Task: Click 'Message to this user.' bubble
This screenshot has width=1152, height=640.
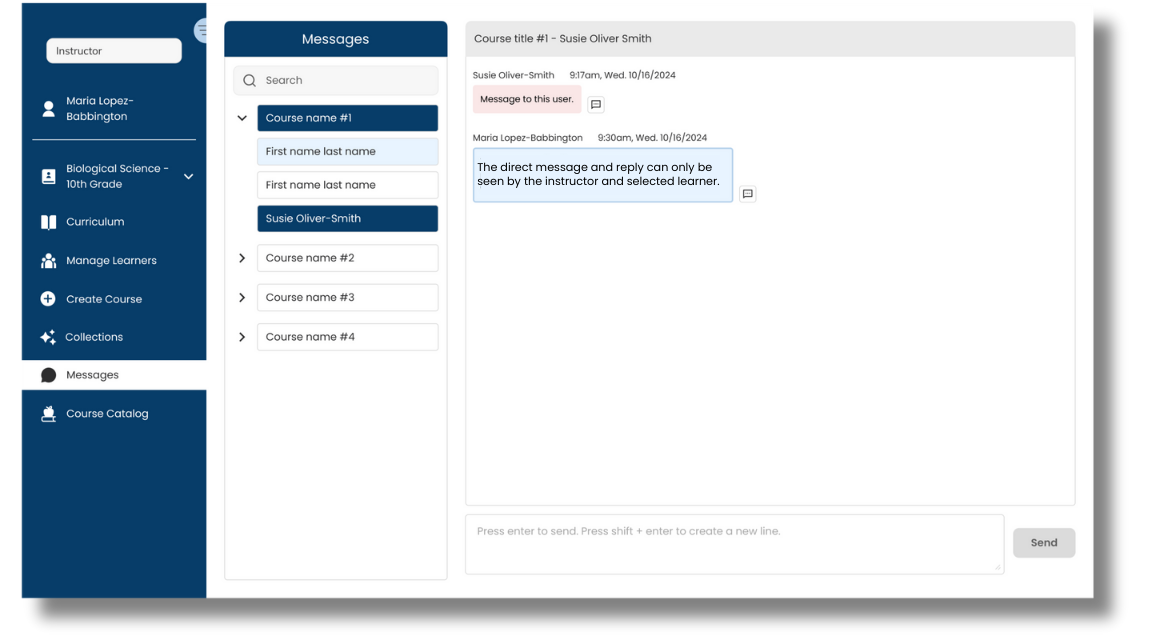Action: click(x=527, y=99)
